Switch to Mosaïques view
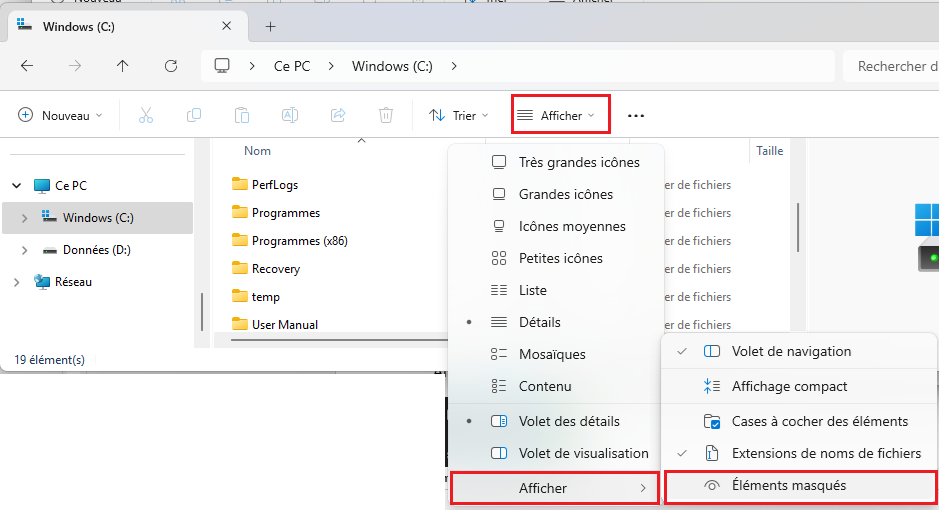939x510 pixels. coord(556,354)
